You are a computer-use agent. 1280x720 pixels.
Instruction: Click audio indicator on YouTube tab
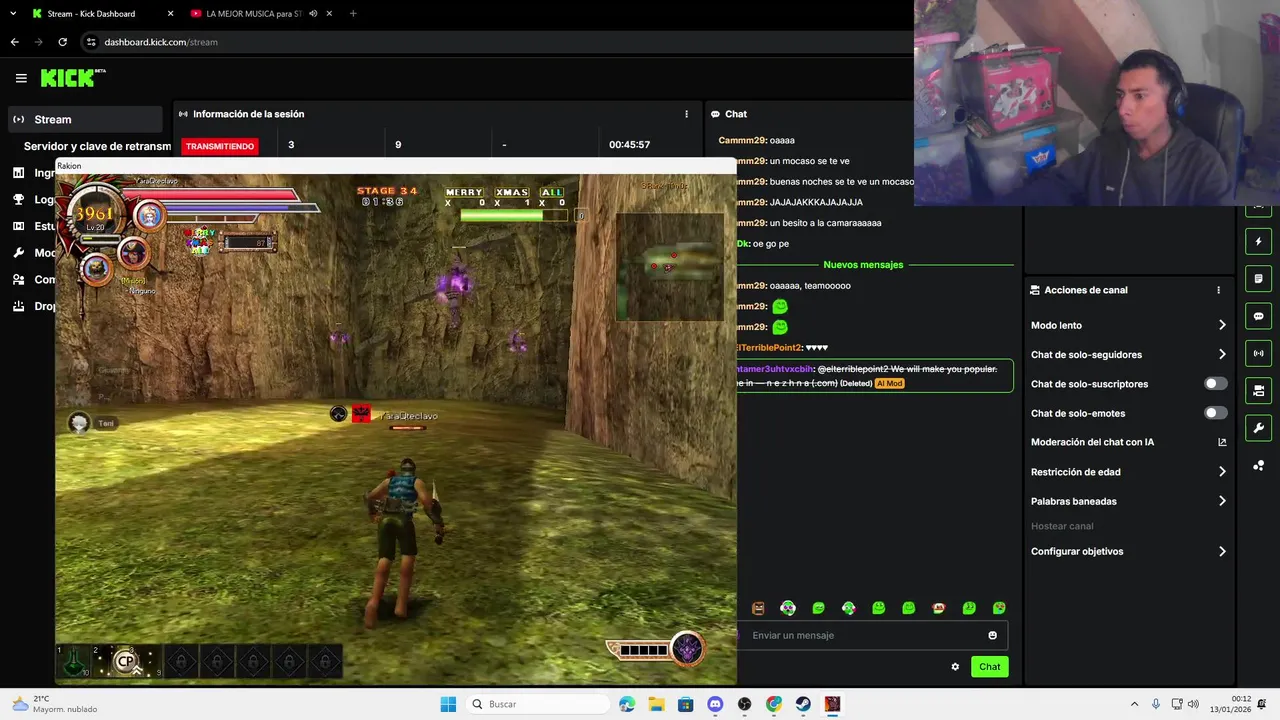coord(313,14)
